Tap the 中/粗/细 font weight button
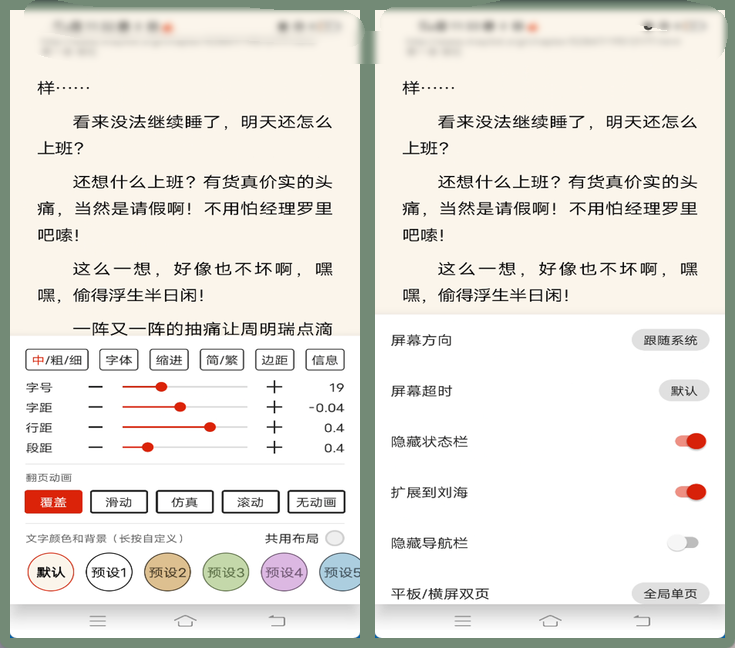The height and width of the screenshot is (648, 735). click(x=57, y=360)
